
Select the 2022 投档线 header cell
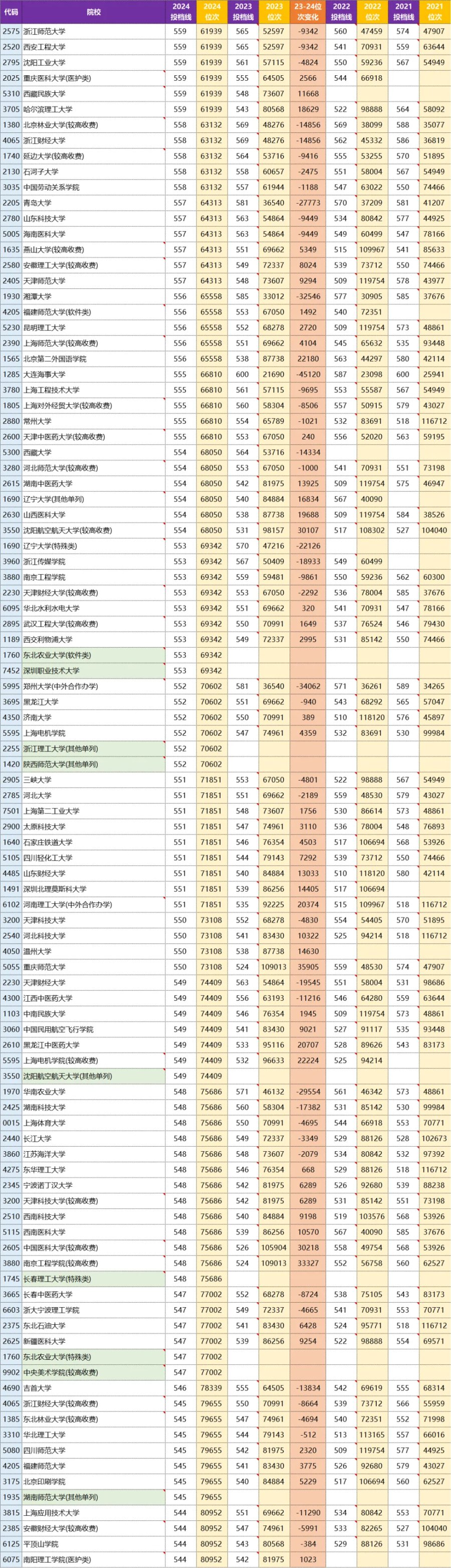341,12
